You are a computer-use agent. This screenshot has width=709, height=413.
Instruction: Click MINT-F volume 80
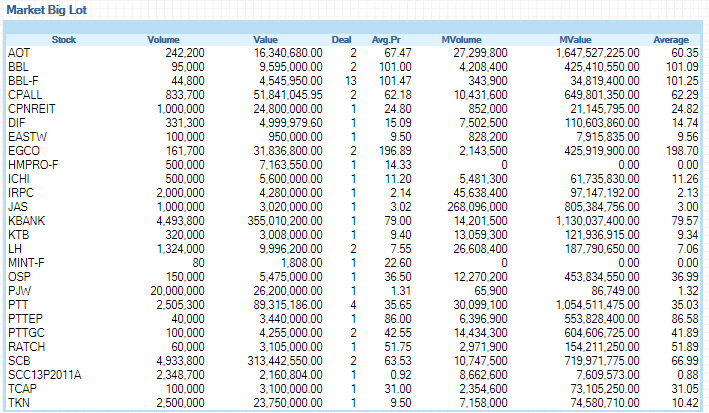tap(199, 263)
